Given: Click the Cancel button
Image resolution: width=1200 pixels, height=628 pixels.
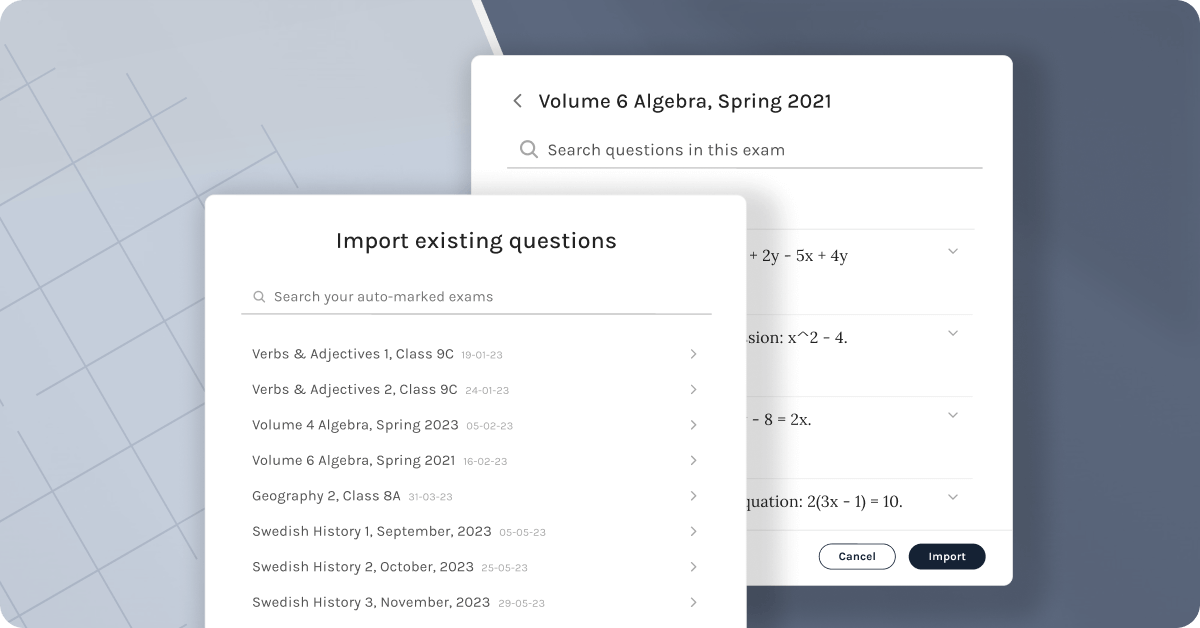Looking at the screenshot, I should point(857,556).
